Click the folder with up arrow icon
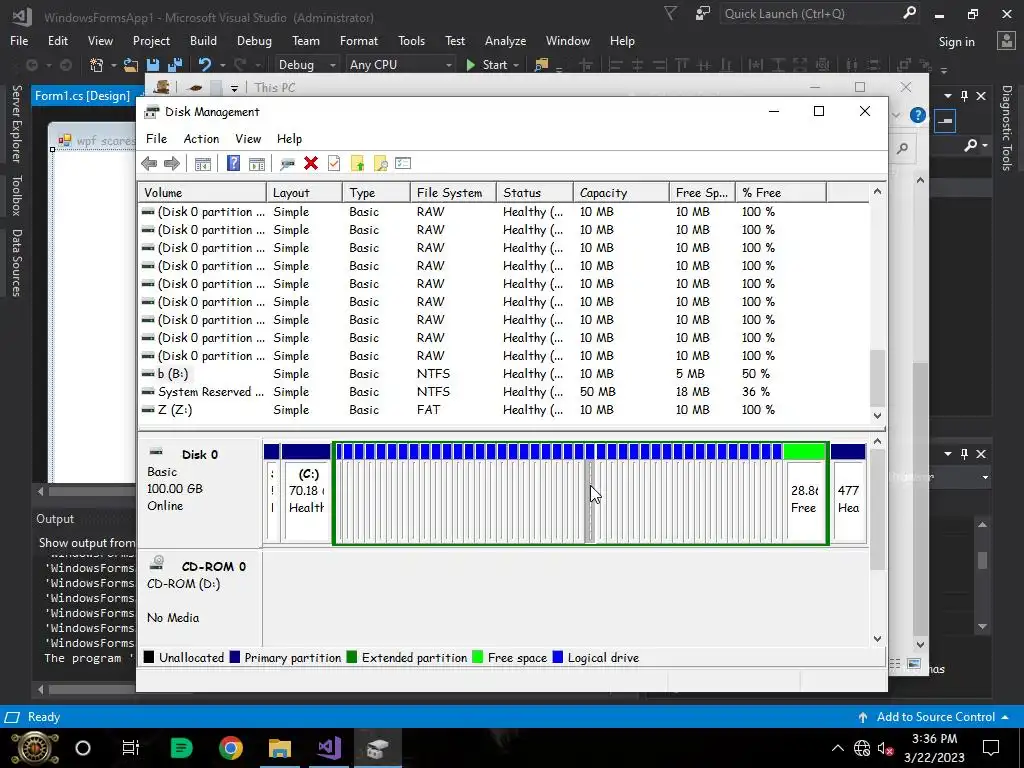 pos(357,163)
